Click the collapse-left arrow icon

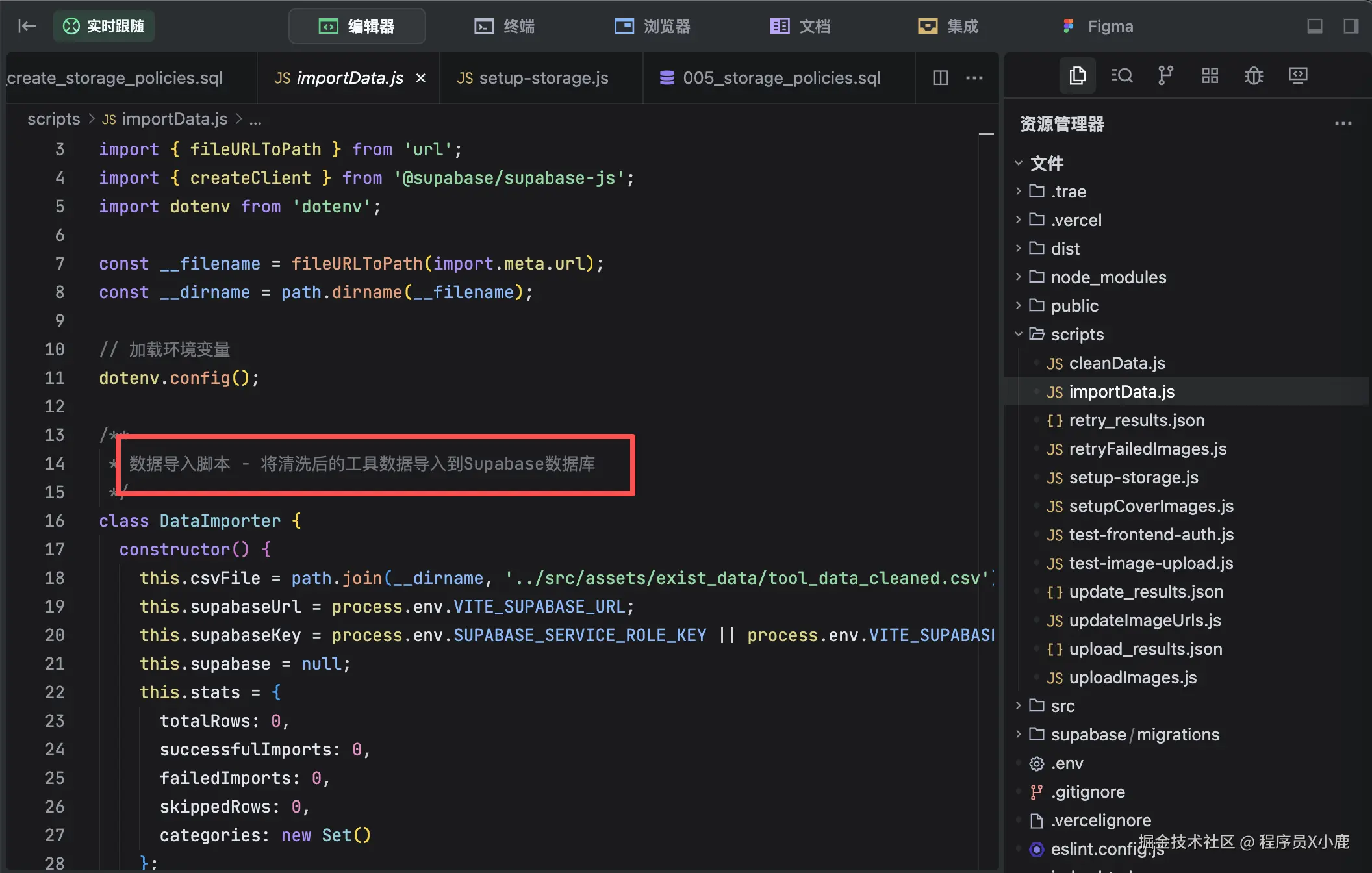tap(27, 26)
